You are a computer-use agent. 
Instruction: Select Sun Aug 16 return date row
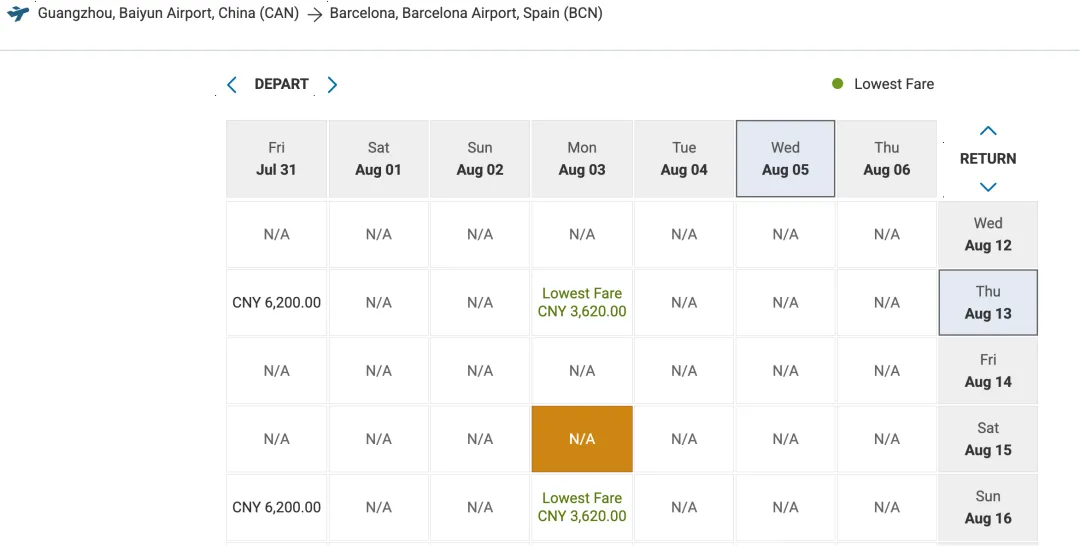[x=988, y=507]
